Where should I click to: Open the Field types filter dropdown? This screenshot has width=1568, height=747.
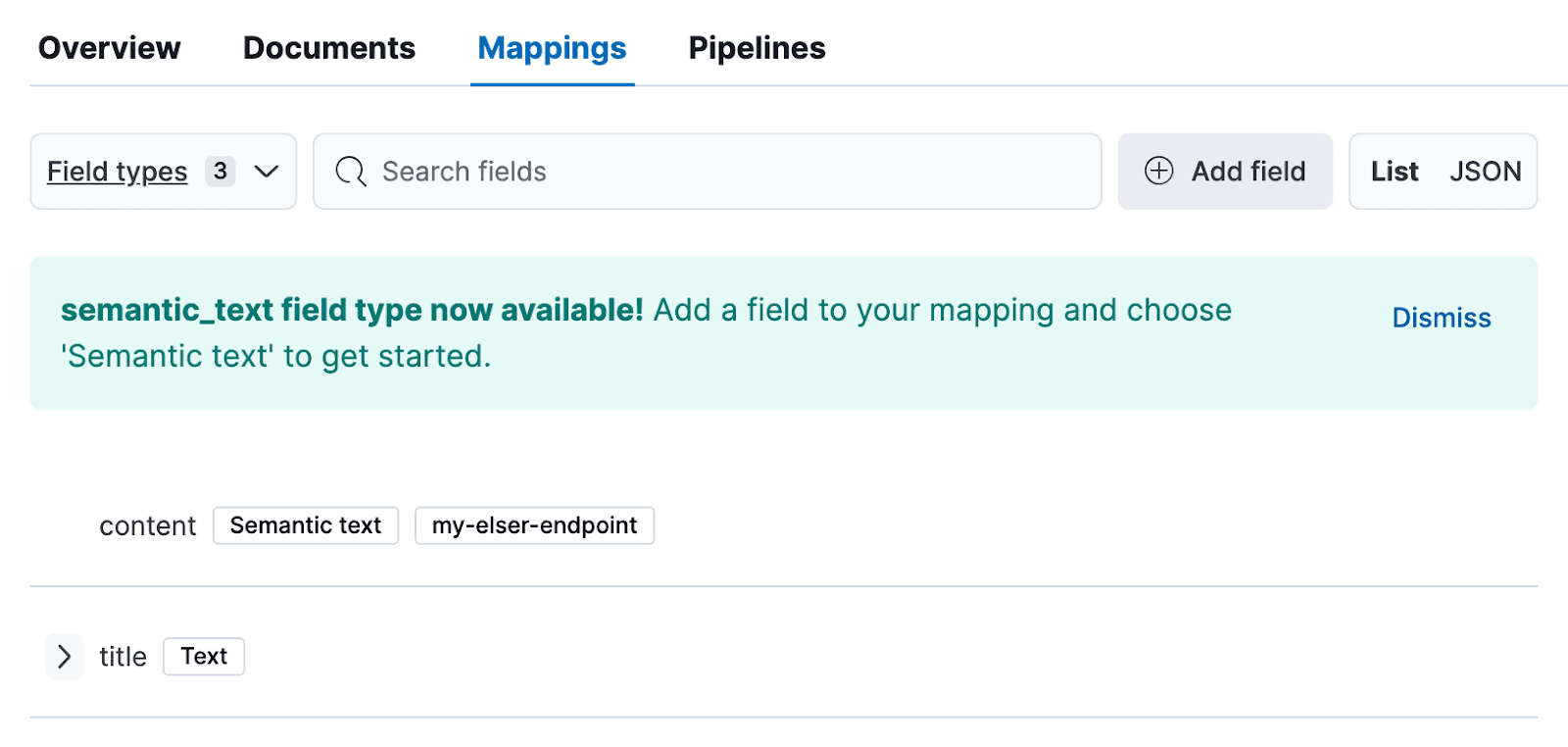click(118, 172)
